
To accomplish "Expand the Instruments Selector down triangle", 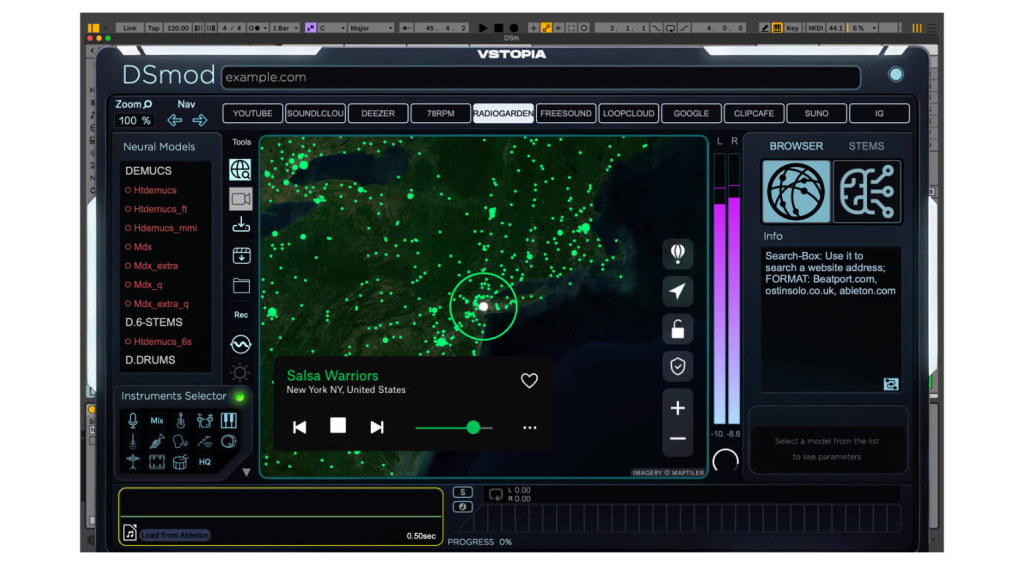I will (x=246, y=472).
